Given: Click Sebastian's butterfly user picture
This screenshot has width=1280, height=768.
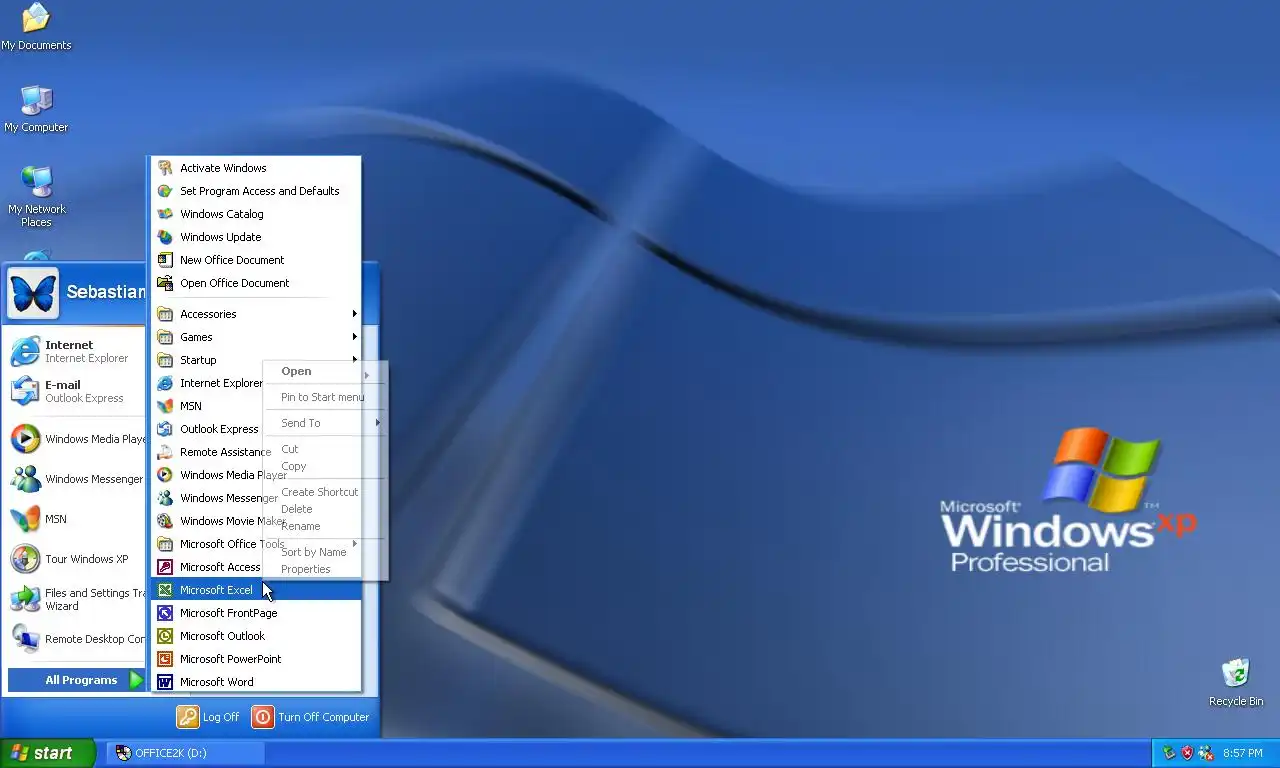Looking at the screenshot, I should pyautogui.click(x=33, y=292).
